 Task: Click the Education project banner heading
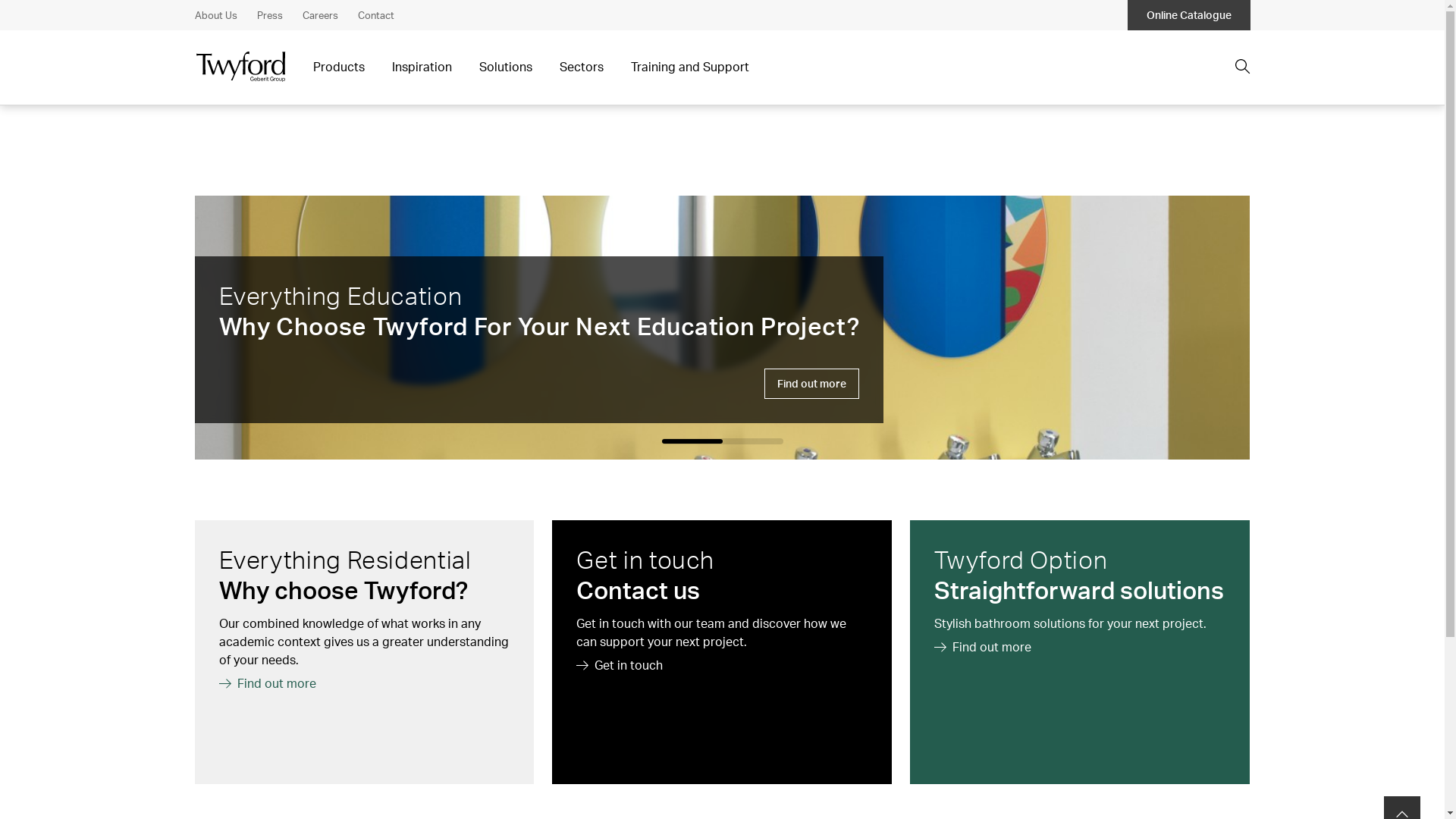click(x=538, y=327)
